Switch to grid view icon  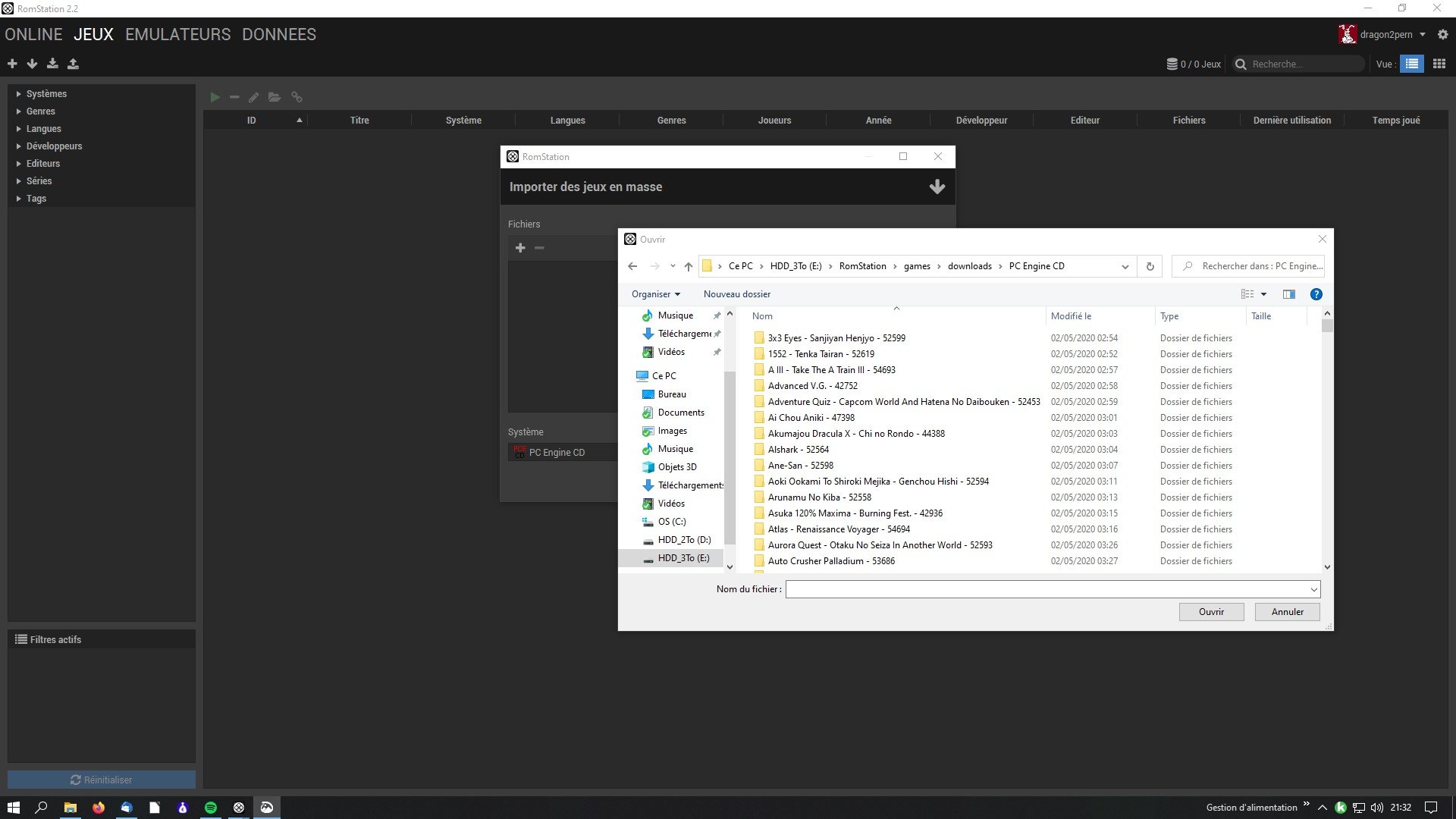1439,64
